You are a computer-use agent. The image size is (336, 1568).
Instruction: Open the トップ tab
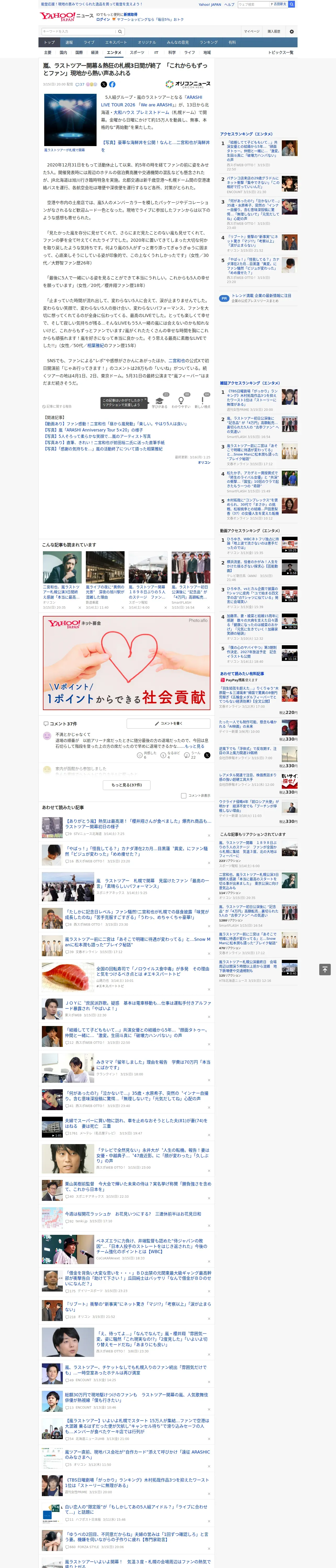[49, 42]
